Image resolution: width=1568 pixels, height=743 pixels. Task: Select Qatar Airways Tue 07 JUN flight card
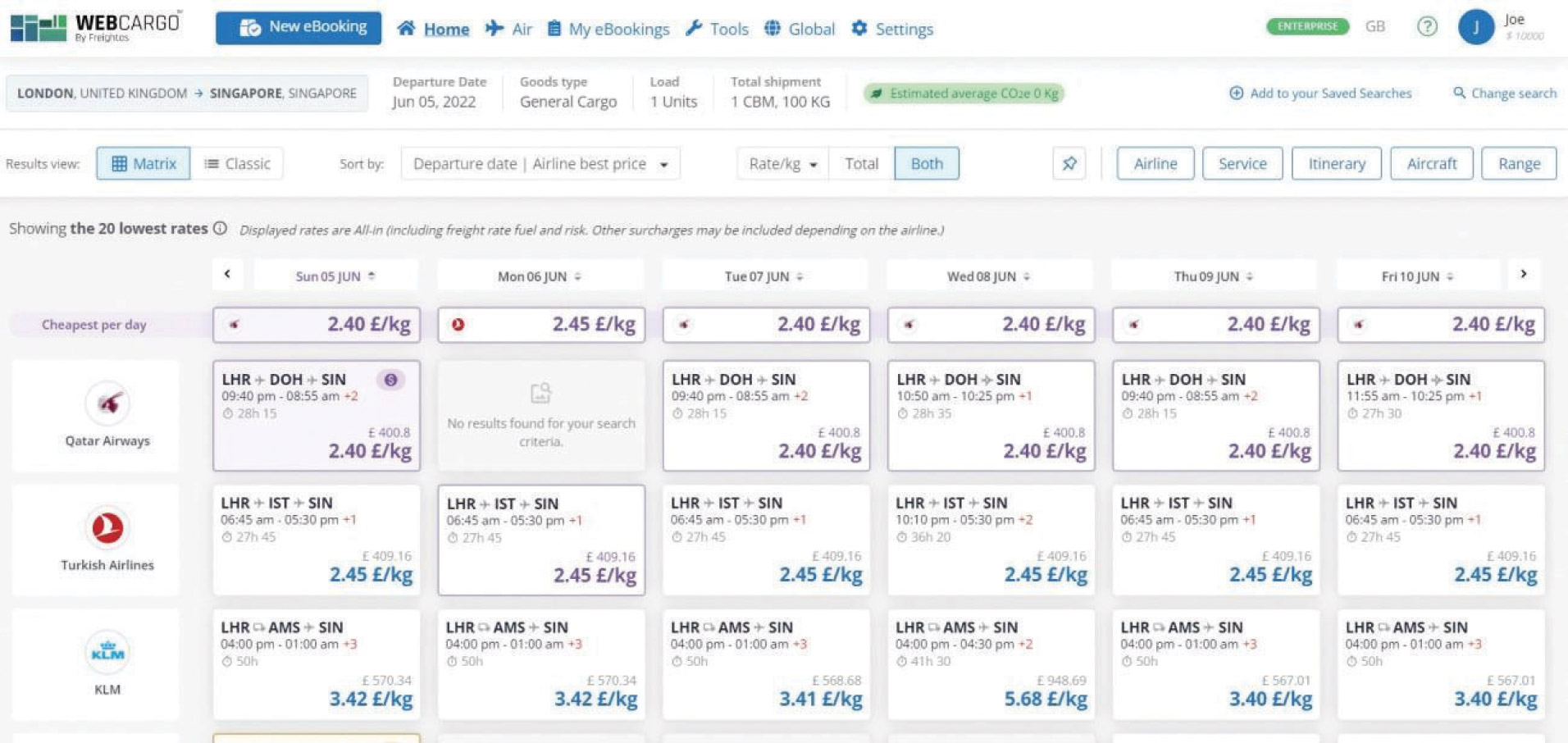point(766,416)
